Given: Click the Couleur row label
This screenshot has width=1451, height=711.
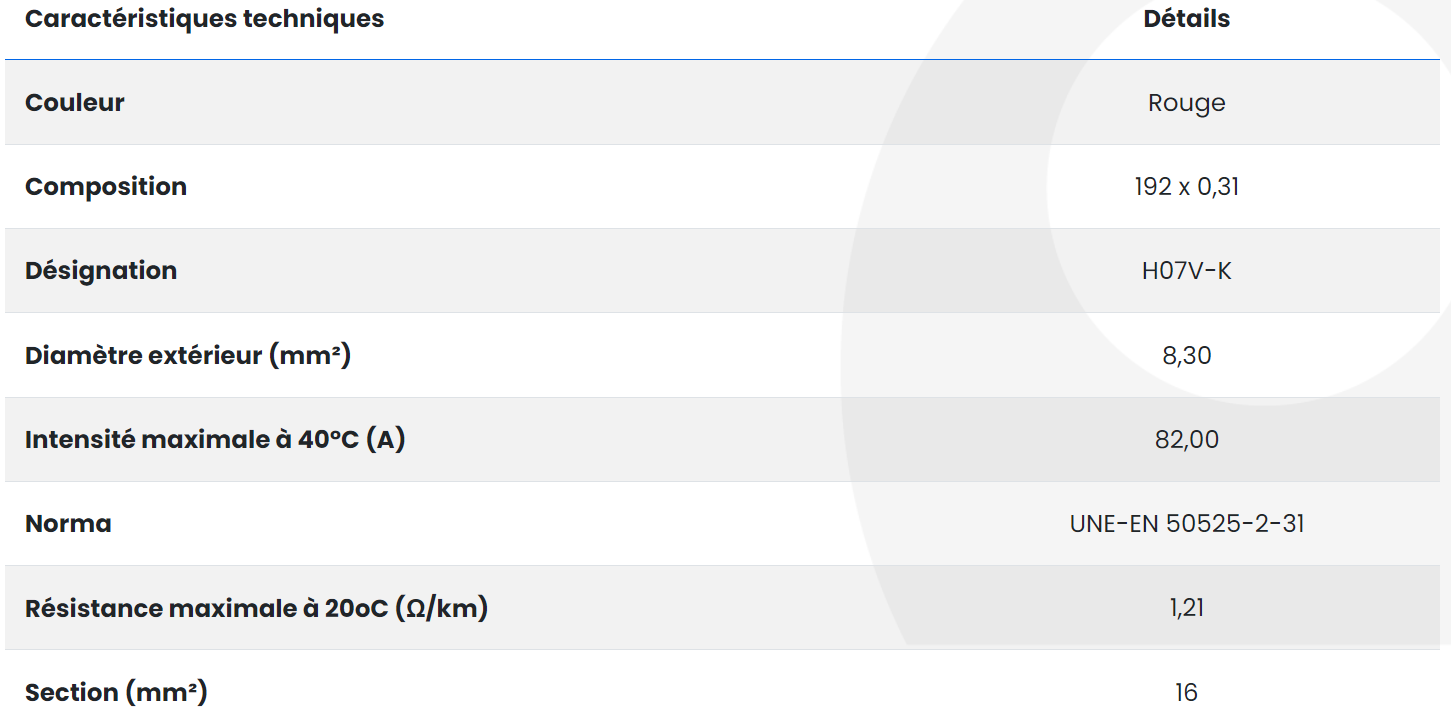Looking at the screenshot, I should (75, 103).
